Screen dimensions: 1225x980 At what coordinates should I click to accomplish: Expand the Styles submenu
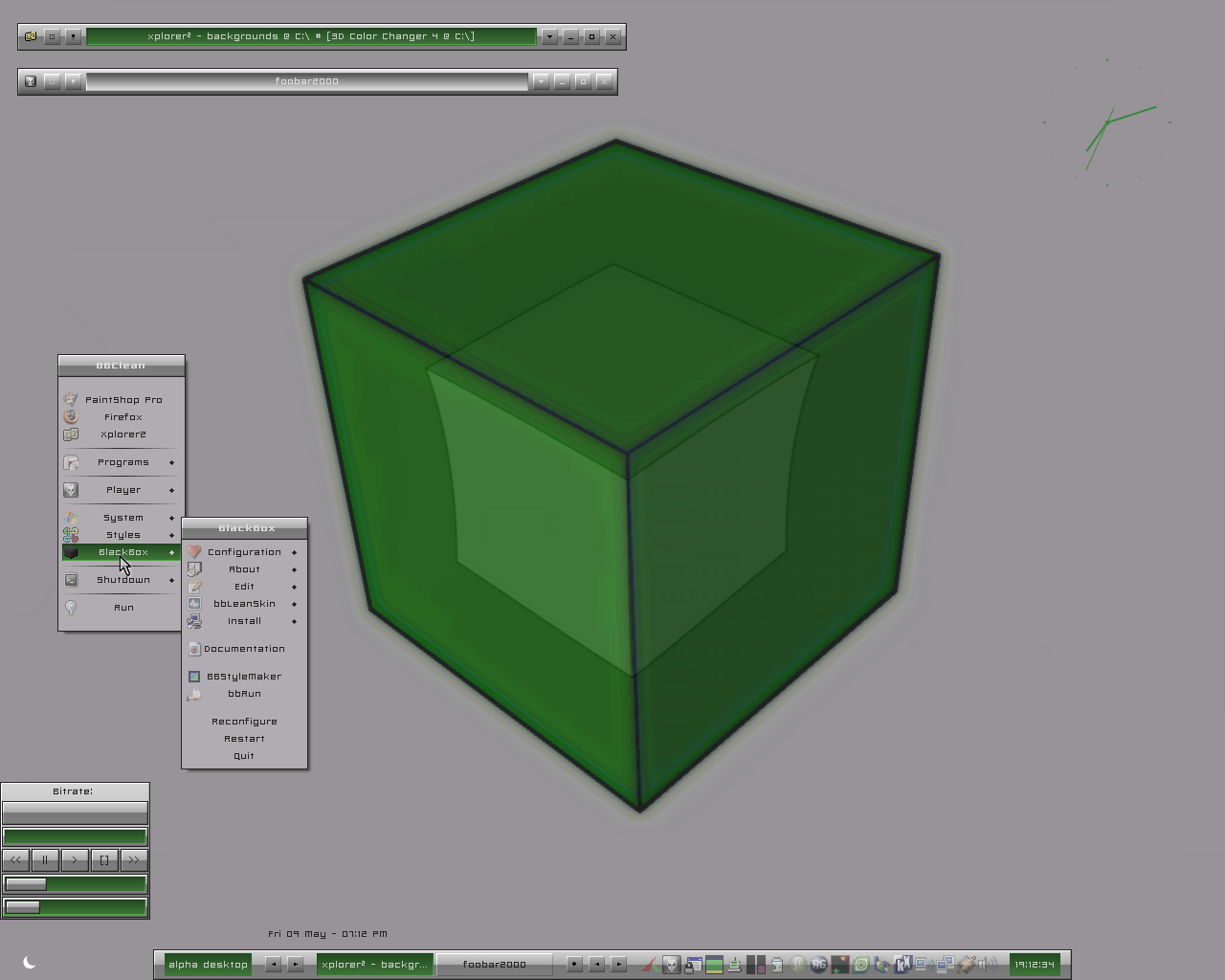click(122, 534)
